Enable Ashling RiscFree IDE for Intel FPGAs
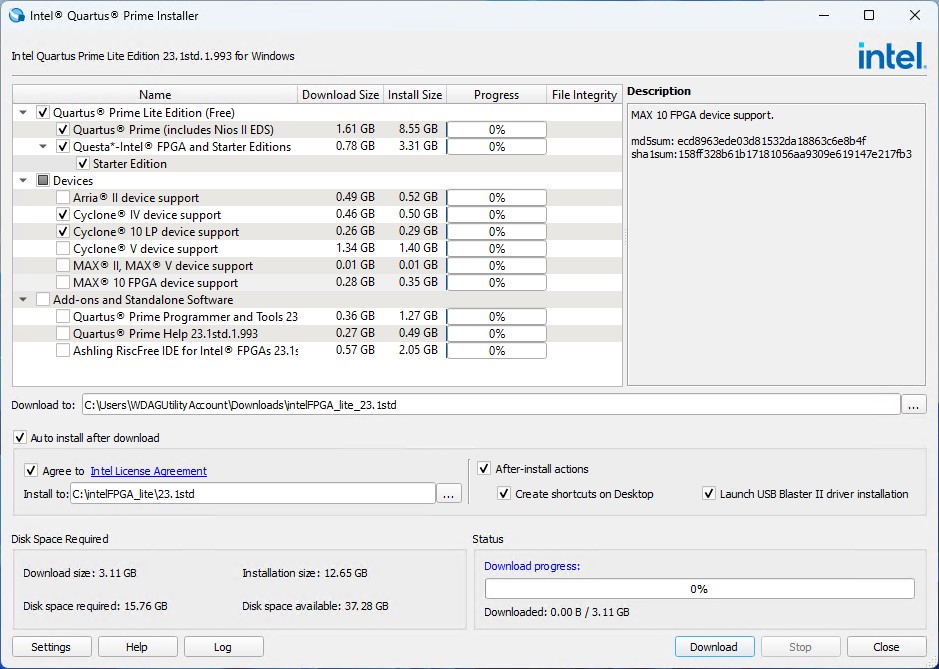Viewport: 939px width, 669px height. [63, 350]
